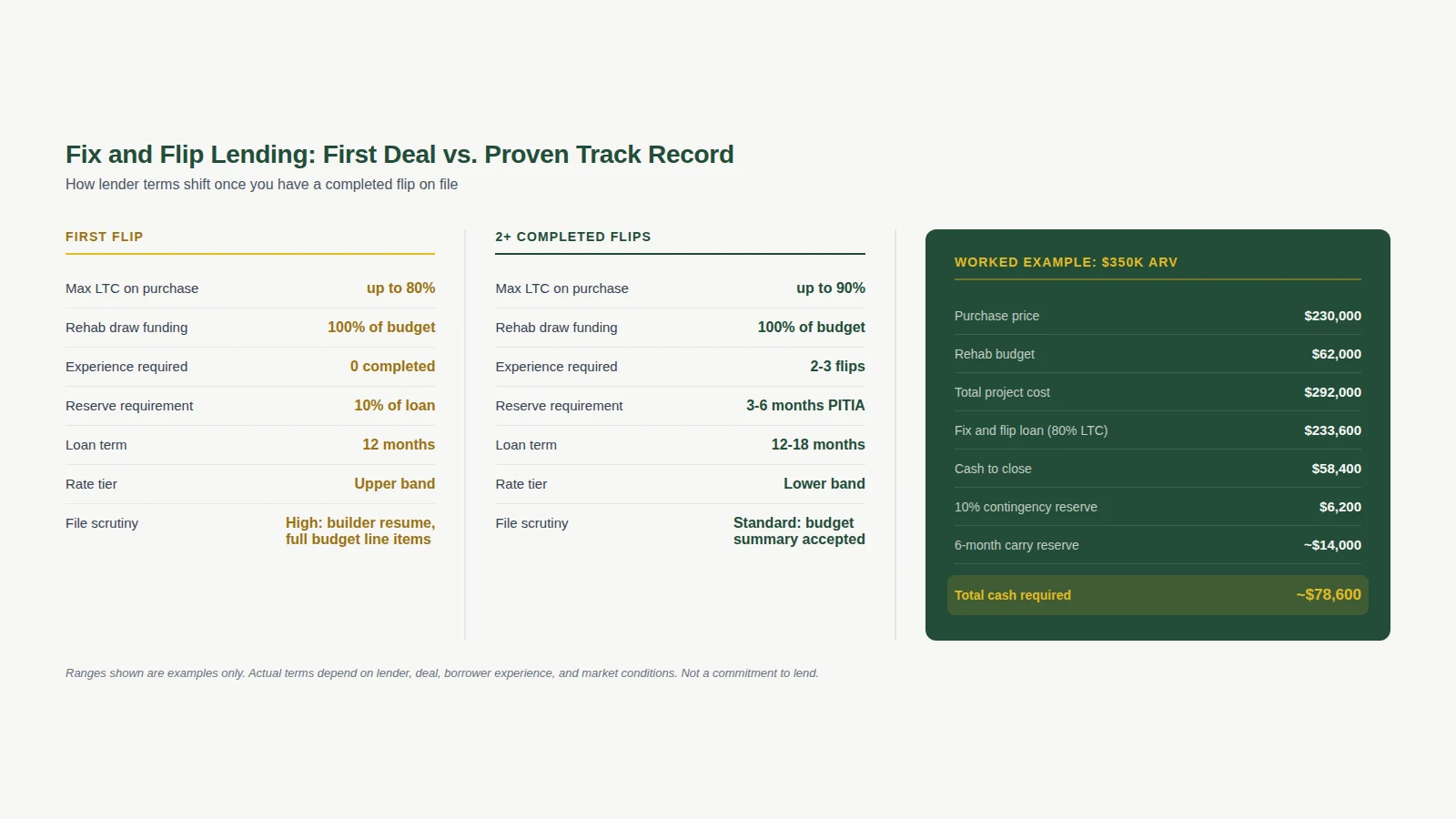1456x819 pixels.
Task: Select the '$230,000' purchase price value
Action: (1332, 316)
